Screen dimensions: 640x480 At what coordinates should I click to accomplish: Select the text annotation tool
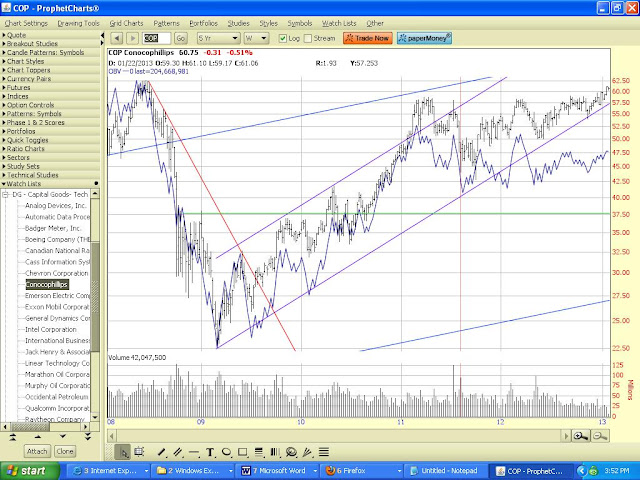(210, 452)
